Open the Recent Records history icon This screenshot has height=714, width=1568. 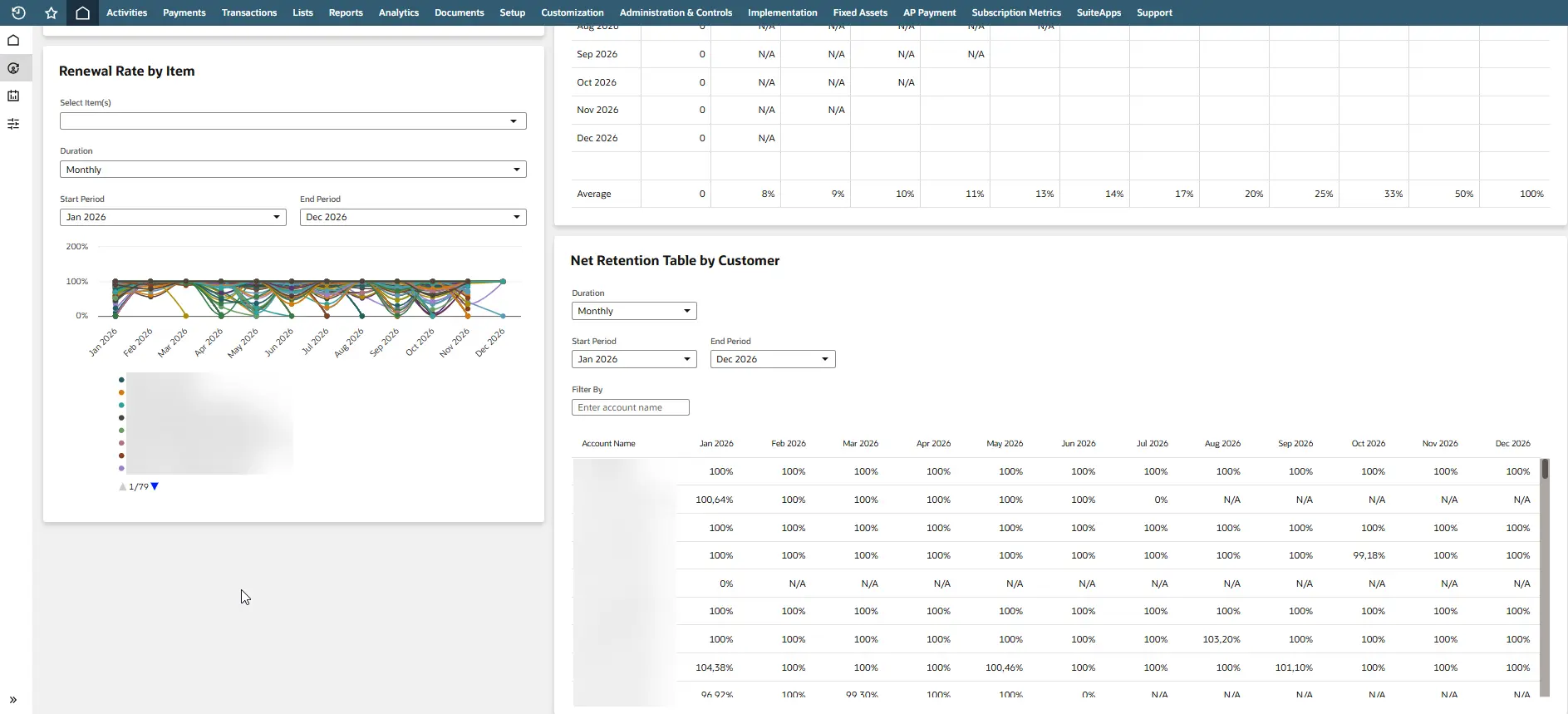tap(18, 12)
